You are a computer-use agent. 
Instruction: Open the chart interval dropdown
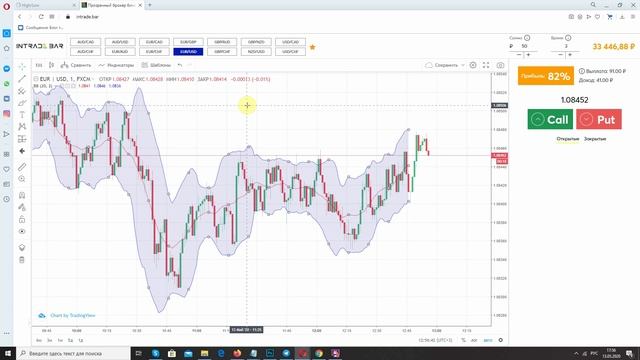tap(39, 65)
